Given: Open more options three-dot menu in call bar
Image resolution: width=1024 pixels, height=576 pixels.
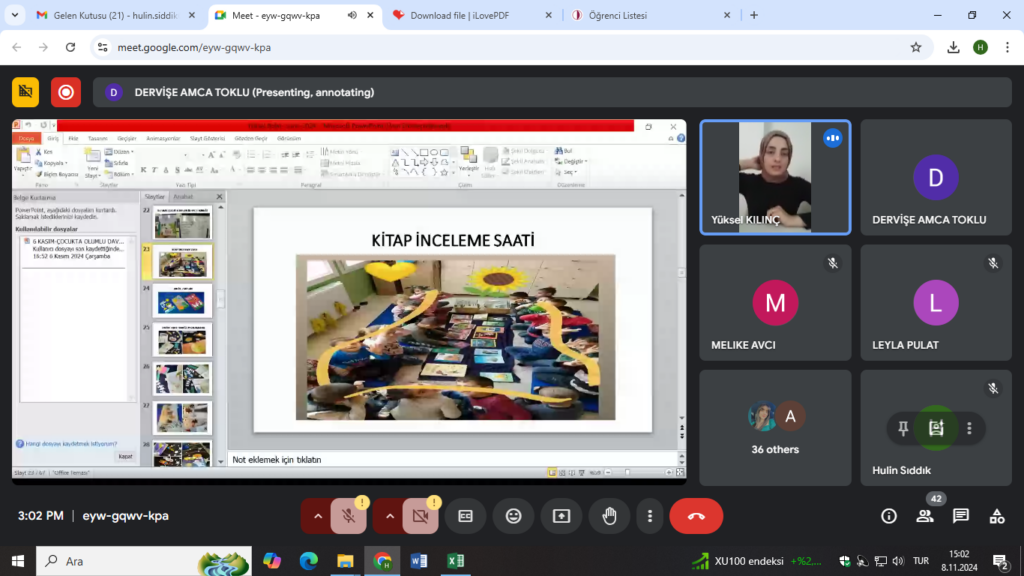Looking at the screenshot, I should click(x=650, y=516).
